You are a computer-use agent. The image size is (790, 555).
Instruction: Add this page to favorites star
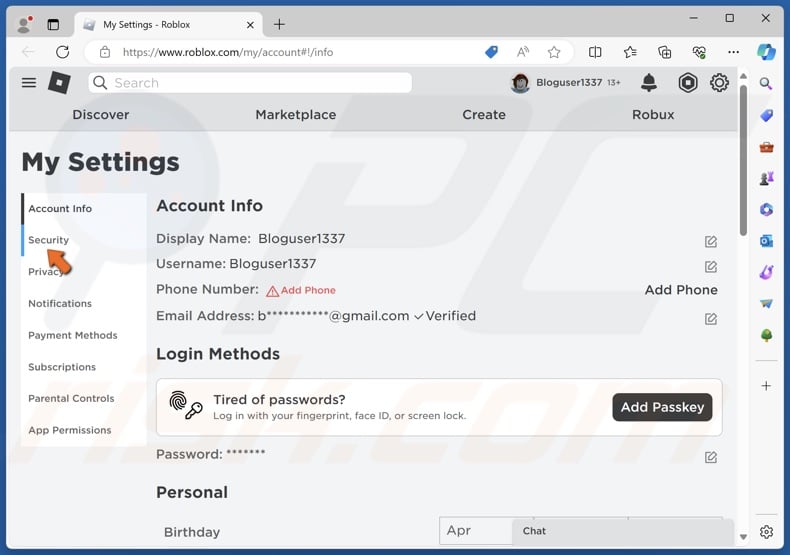[x=554, y=52]
